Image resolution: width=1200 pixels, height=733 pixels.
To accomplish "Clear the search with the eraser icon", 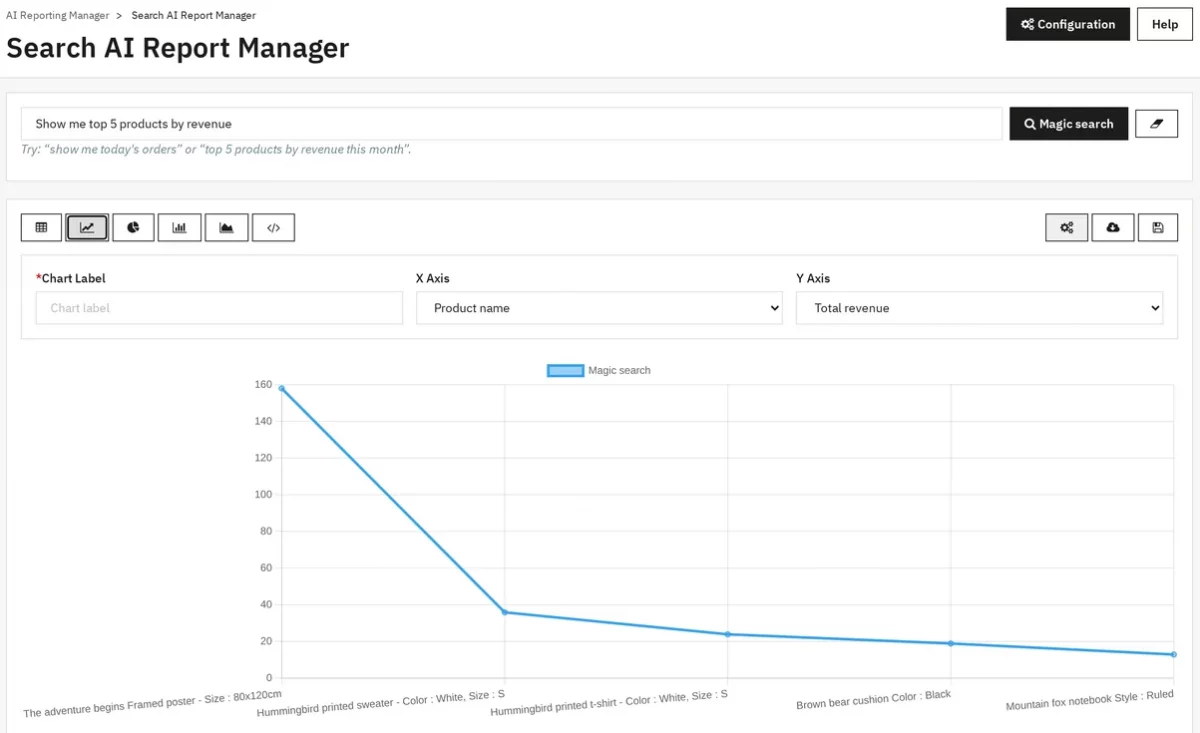I will 1157,124.
